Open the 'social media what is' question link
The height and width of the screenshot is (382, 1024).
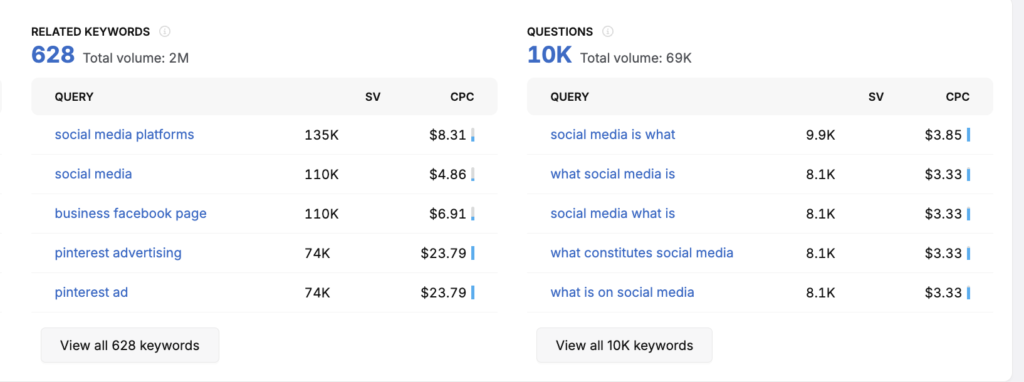tap(613, 214)
